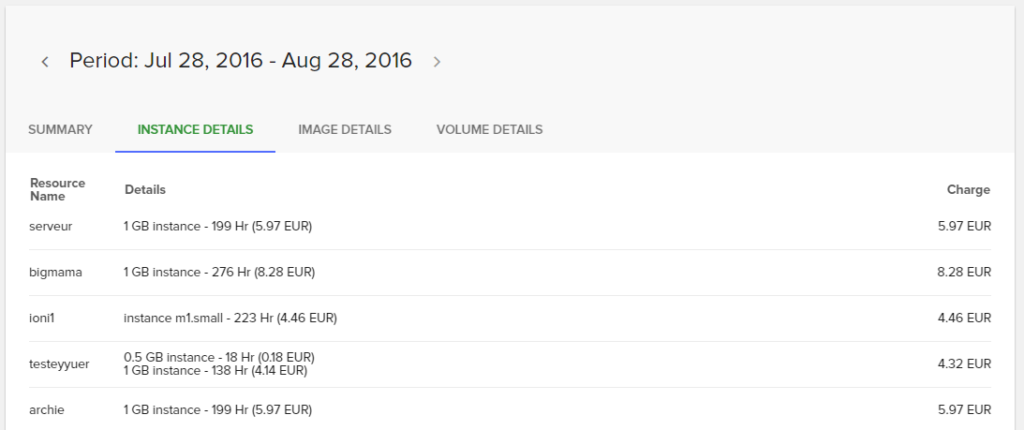Click the Resource Name column header
This screenshot has width=1024, height=430.
(57, 190)
